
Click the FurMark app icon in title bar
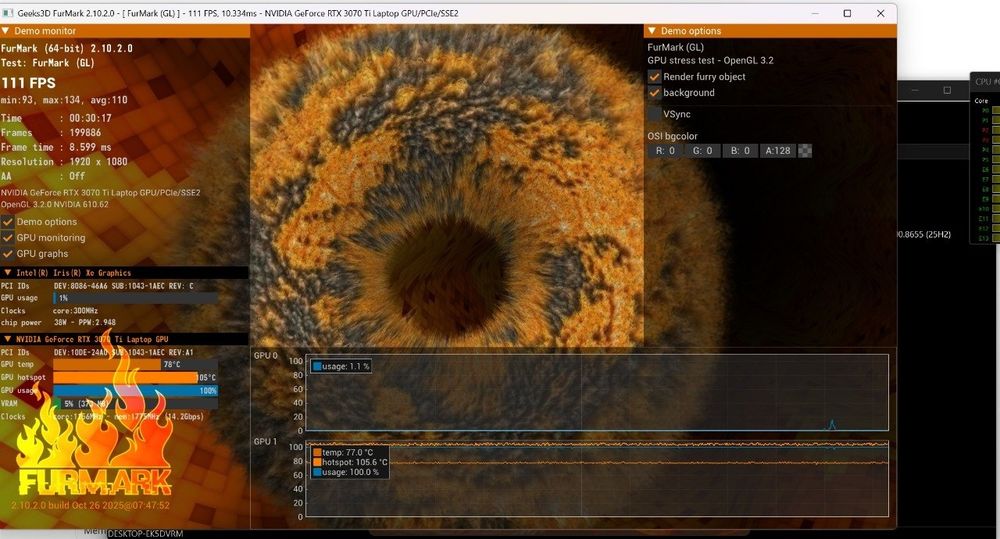coord(8,13)
